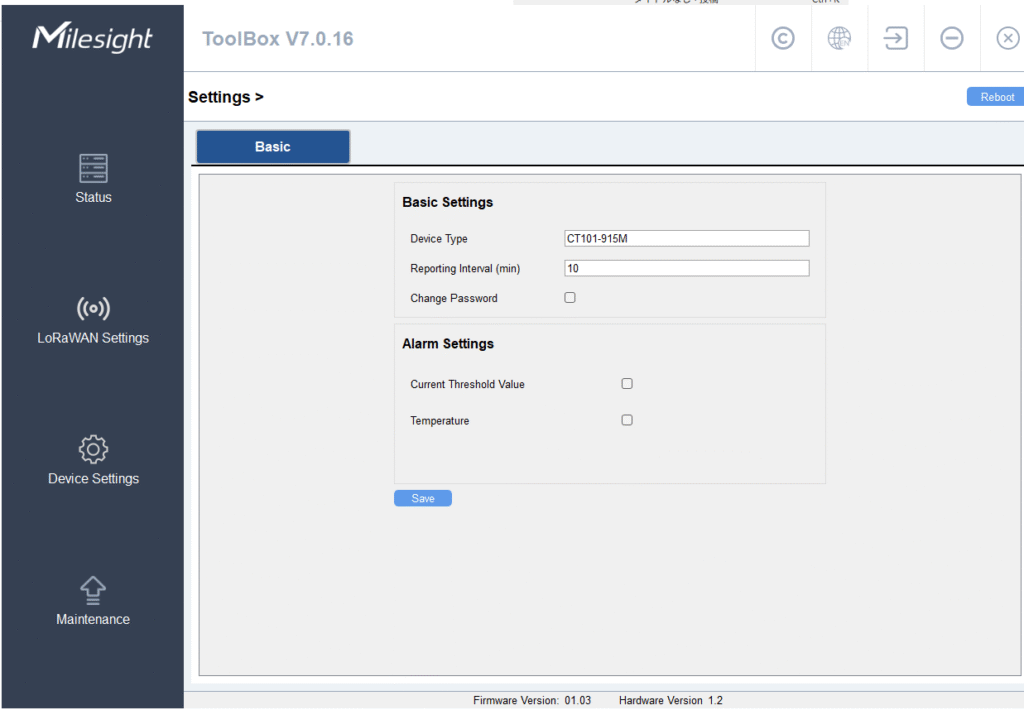The height and width of the screenshot is (710, 1024).
Task: Open LoRaWAN Settings via the signal icon
Action: coord(93,309)
